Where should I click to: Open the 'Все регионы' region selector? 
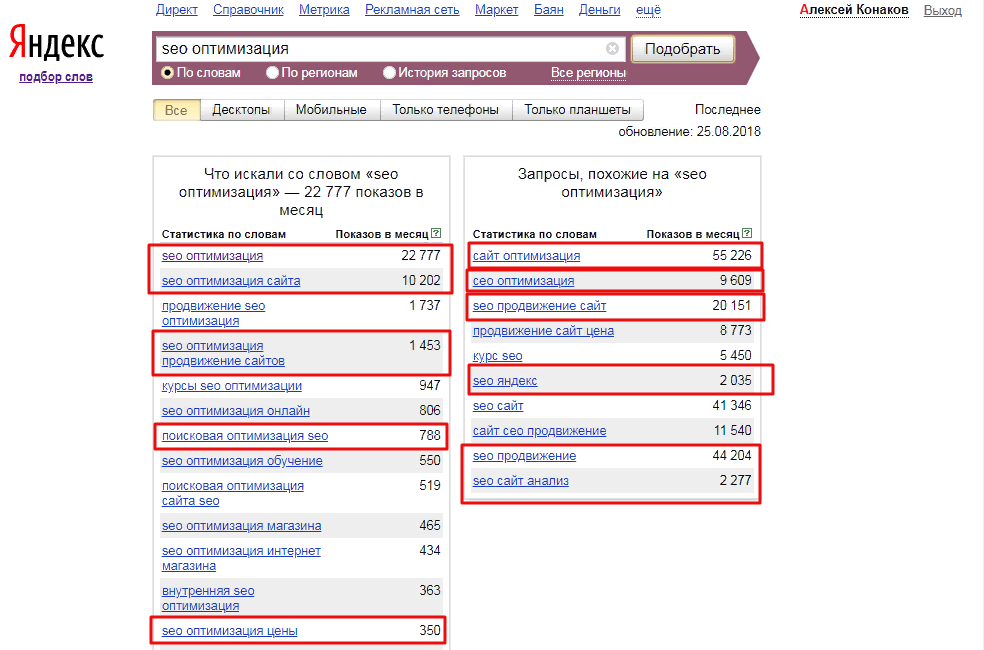[x=588, y=73]
